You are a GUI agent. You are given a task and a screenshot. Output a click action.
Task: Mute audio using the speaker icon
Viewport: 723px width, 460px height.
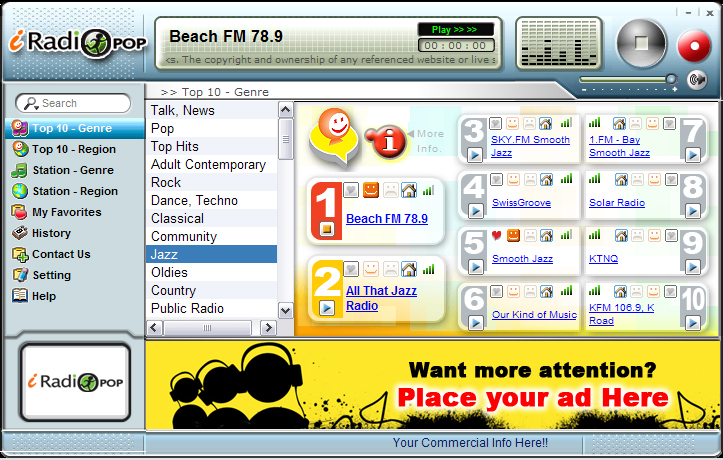(x=697, y=80)
